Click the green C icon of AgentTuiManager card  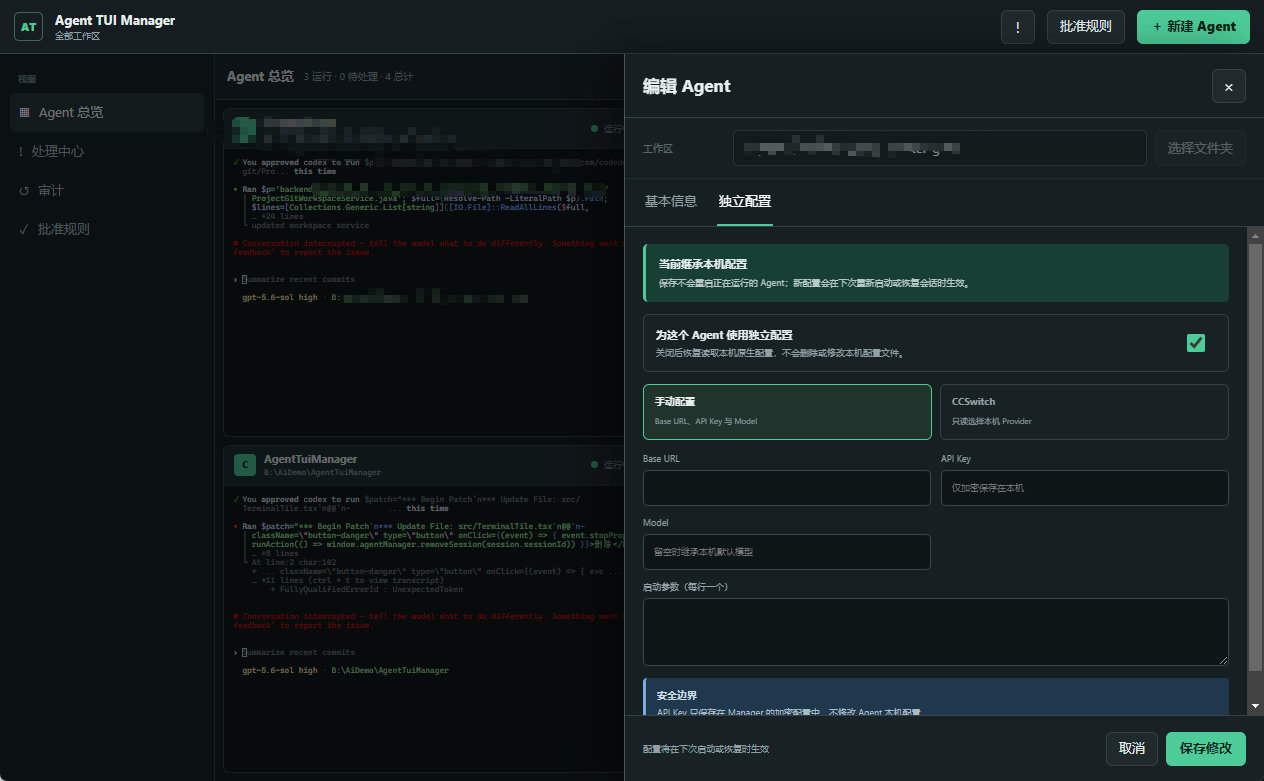[245, 465]
